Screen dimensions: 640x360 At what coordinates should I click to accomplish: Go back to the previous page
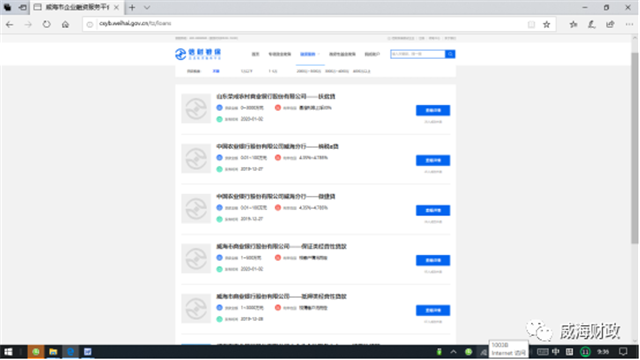click(9, 24)
